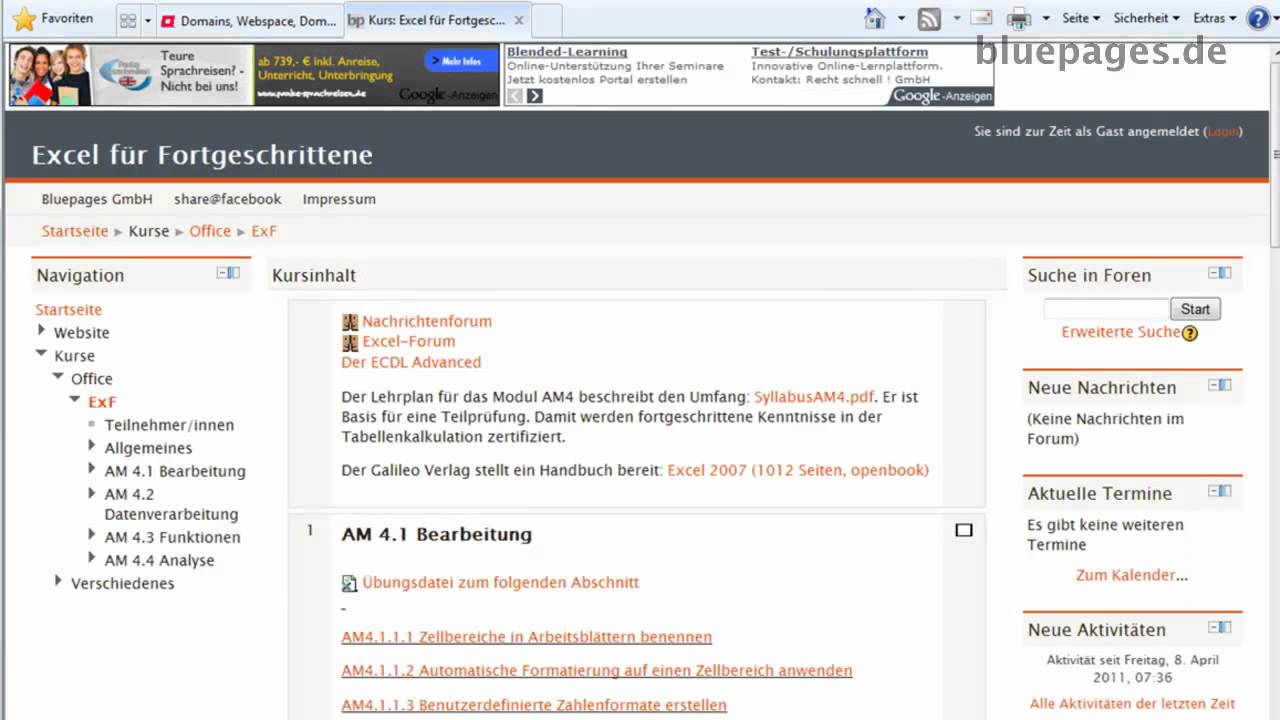Hide the Neue Aktivitäten block

1213,627
